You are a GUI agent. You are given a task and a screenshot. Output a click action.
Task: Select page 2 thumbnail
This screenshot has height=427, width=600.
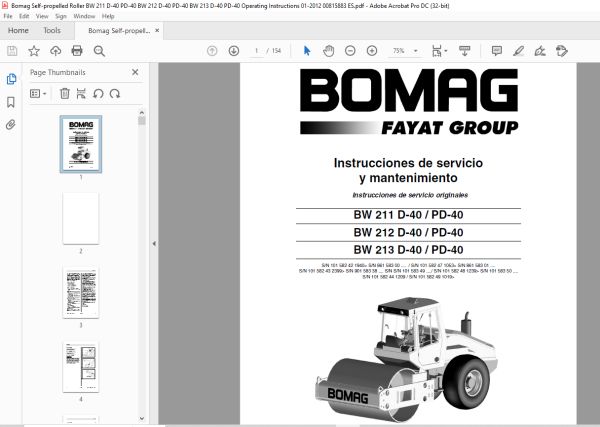(x=81, y=218)
